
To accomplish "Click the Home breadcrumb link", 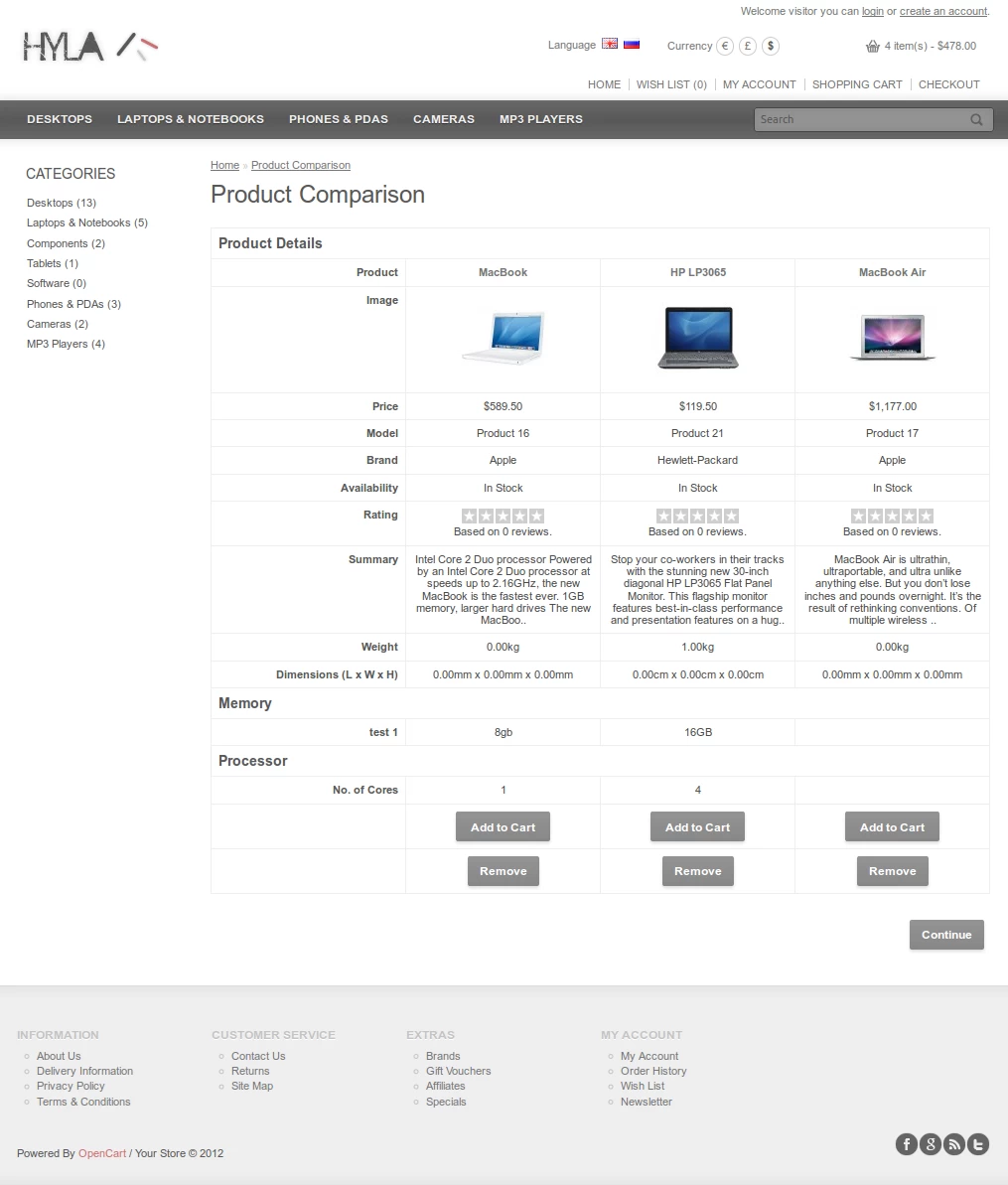I will tap(224, 165).
